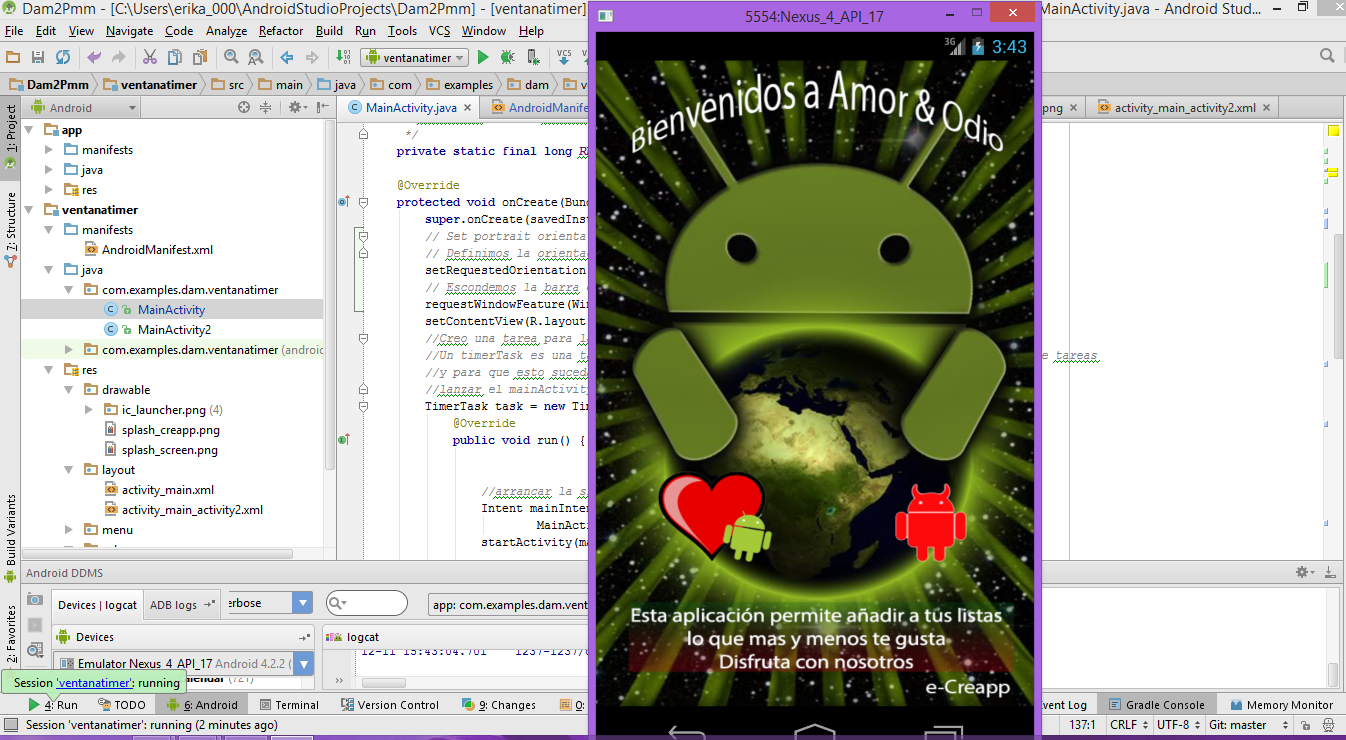1346x740 pixels.
Task: Collapse the ventanatimer module node
Action: pyautogui.click(x=30, y=210)
